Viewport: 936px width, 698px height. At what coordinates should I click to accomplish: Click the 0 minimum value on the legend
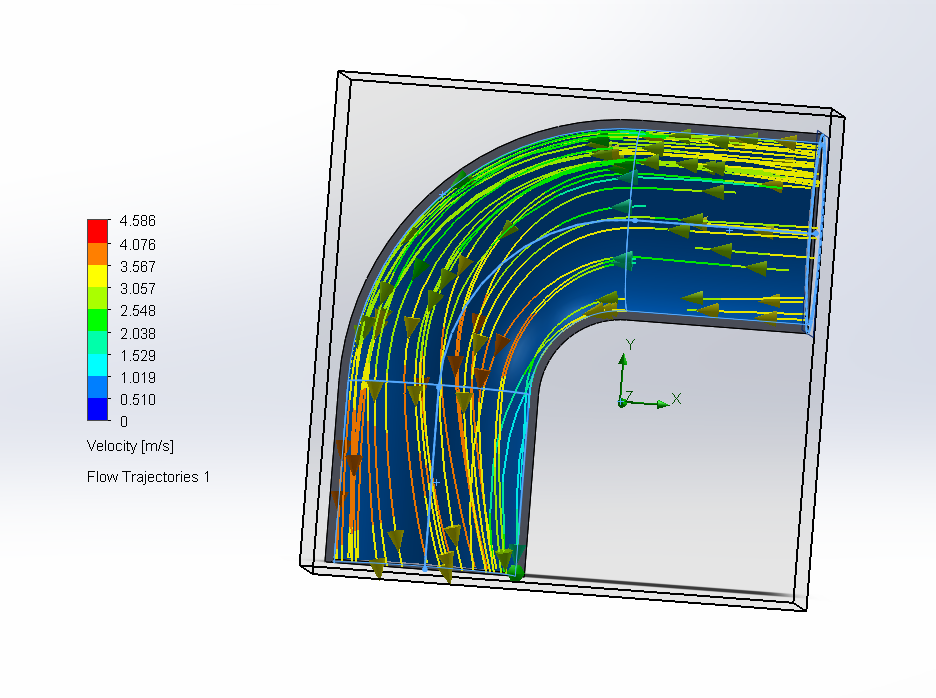coord(124,421)
